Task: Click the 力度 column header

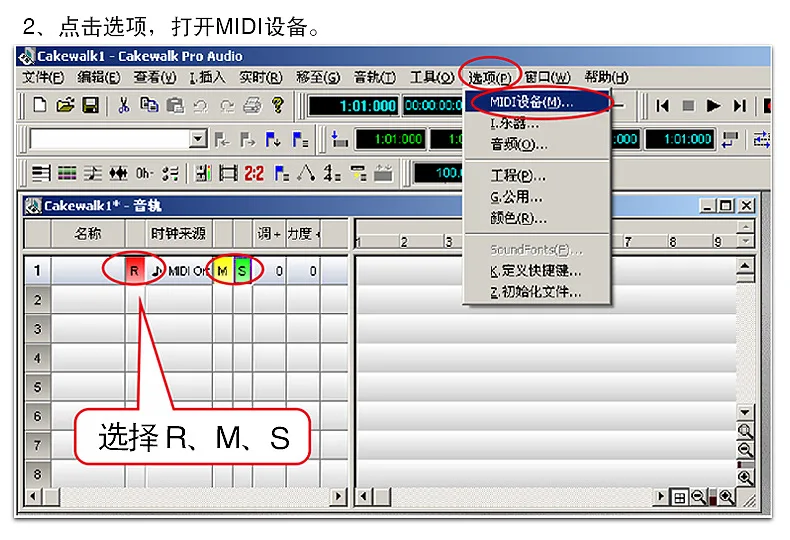Action: click(x=303, y=234)
